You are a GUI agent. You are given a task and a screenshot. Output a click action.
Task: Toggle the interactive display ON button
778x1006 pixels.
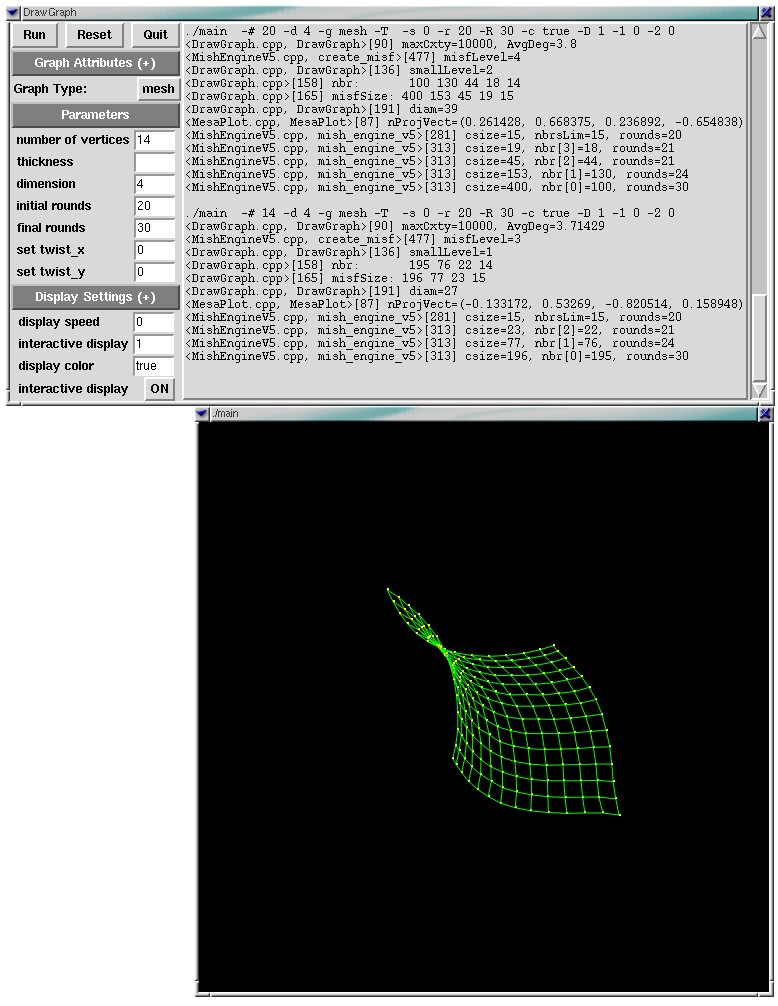point(160,389)
